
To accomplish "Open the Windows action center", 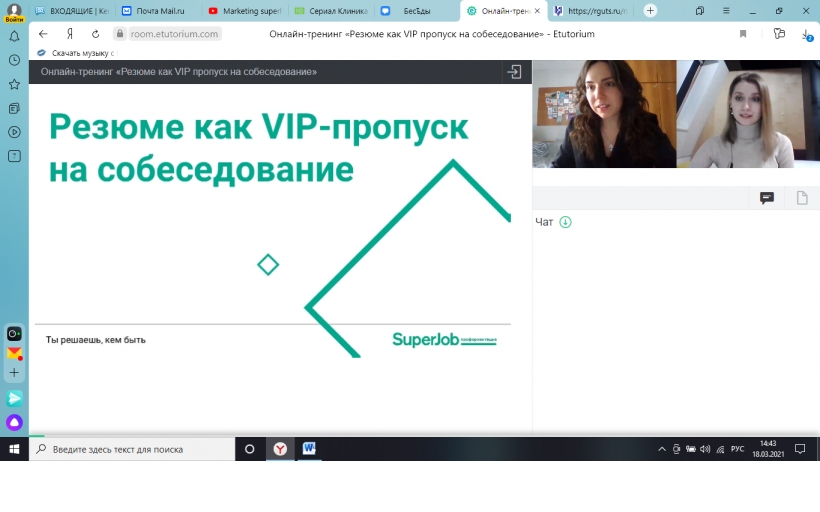I will (800, 449).
